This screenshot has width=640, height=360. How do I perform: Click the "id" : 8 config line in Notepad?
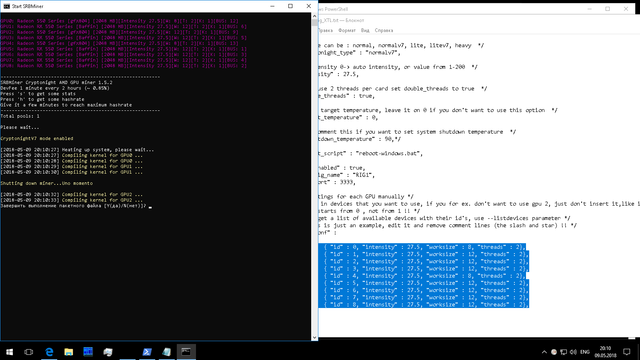(x=426, y=304)
